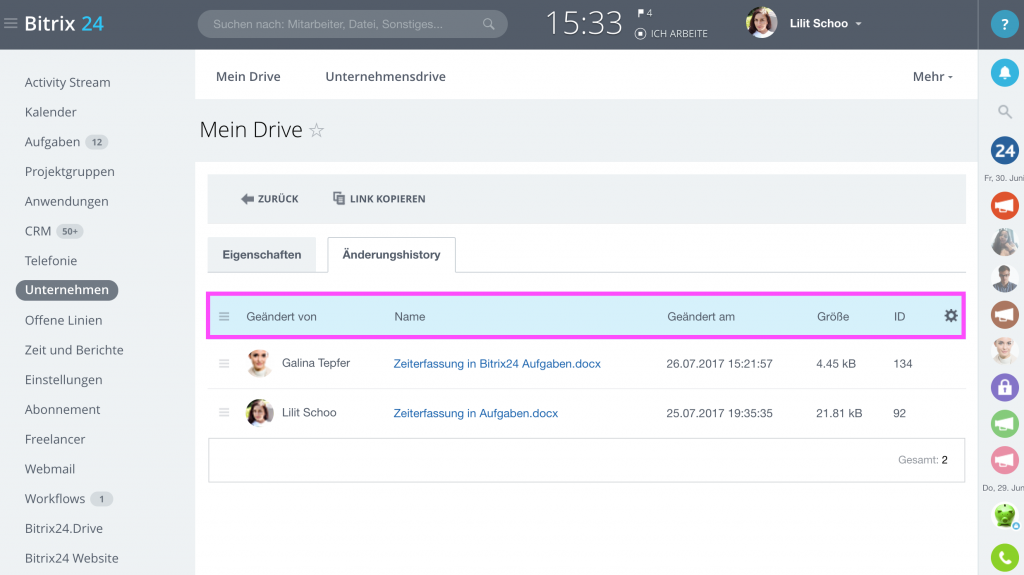Click the search magnifier in the top search bar

pyautogui.click(x=488, y=24)
